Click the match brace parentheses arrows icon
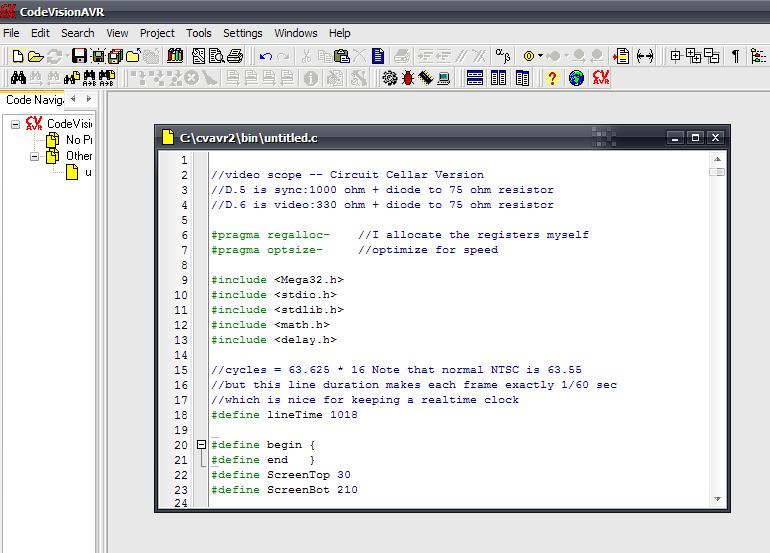 pyautogui.click(x=645, y=56)
